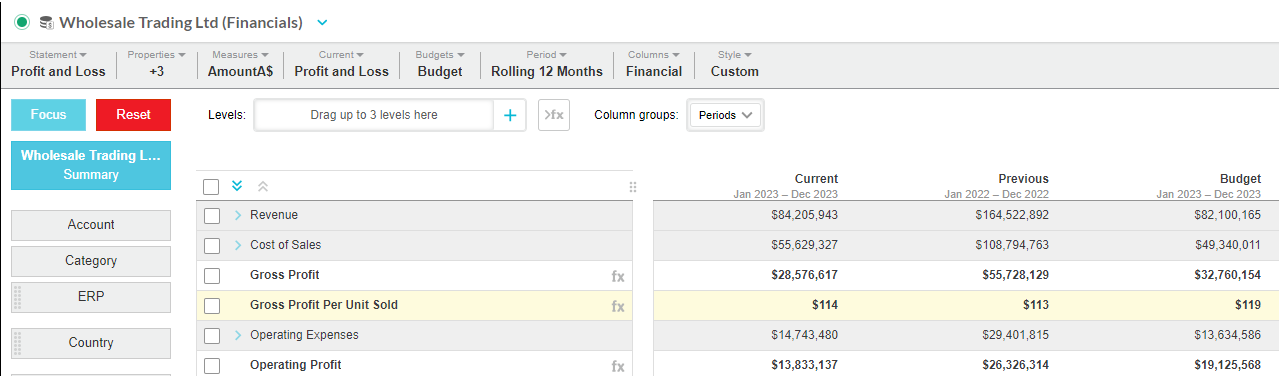Open the Column groups Periods dropdown
This screenshot has height=376, width=1279.
tap(725, 115)
